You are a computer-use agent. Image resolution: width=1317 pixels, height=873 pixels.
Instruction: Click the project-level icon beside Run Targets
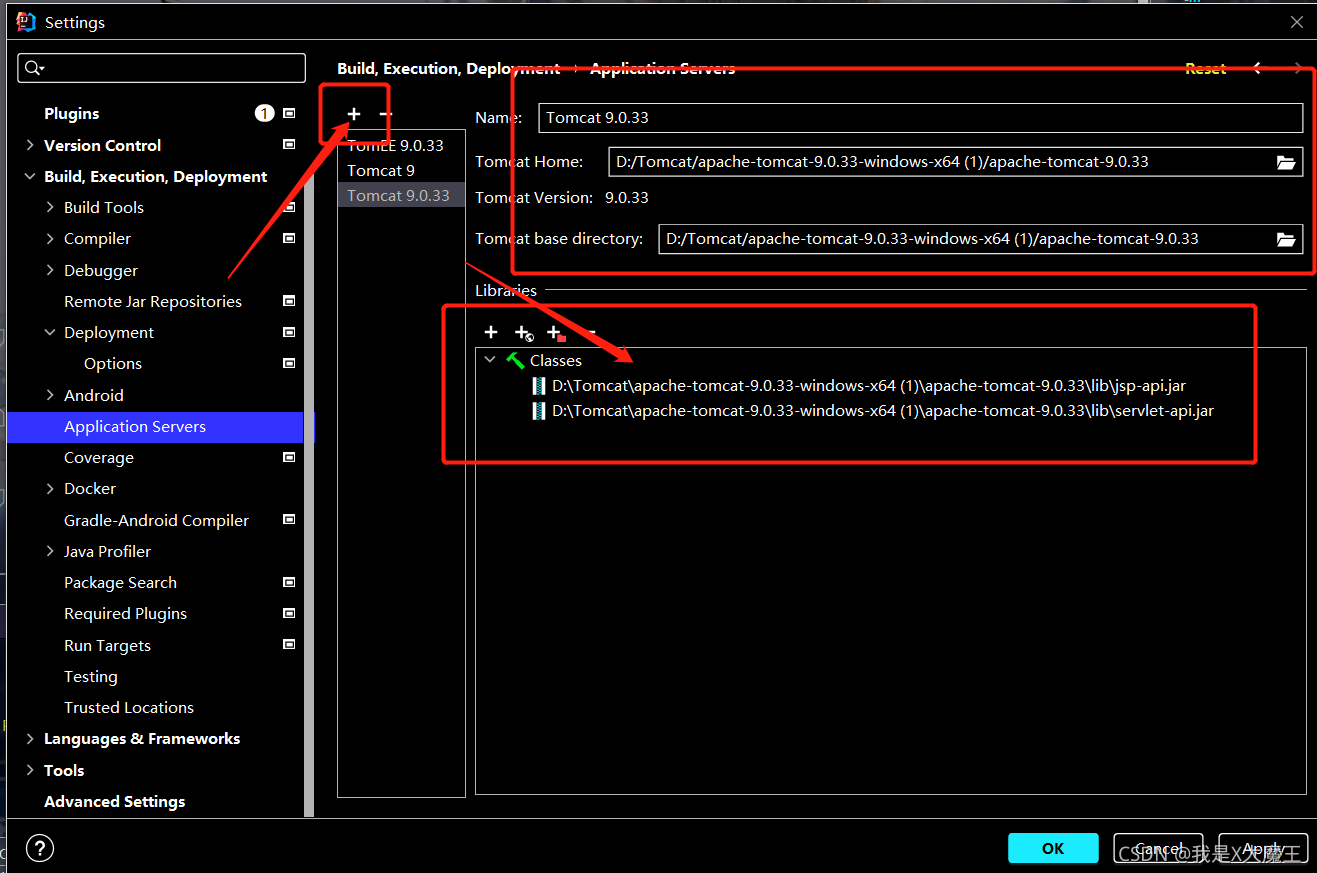[289, 645]
